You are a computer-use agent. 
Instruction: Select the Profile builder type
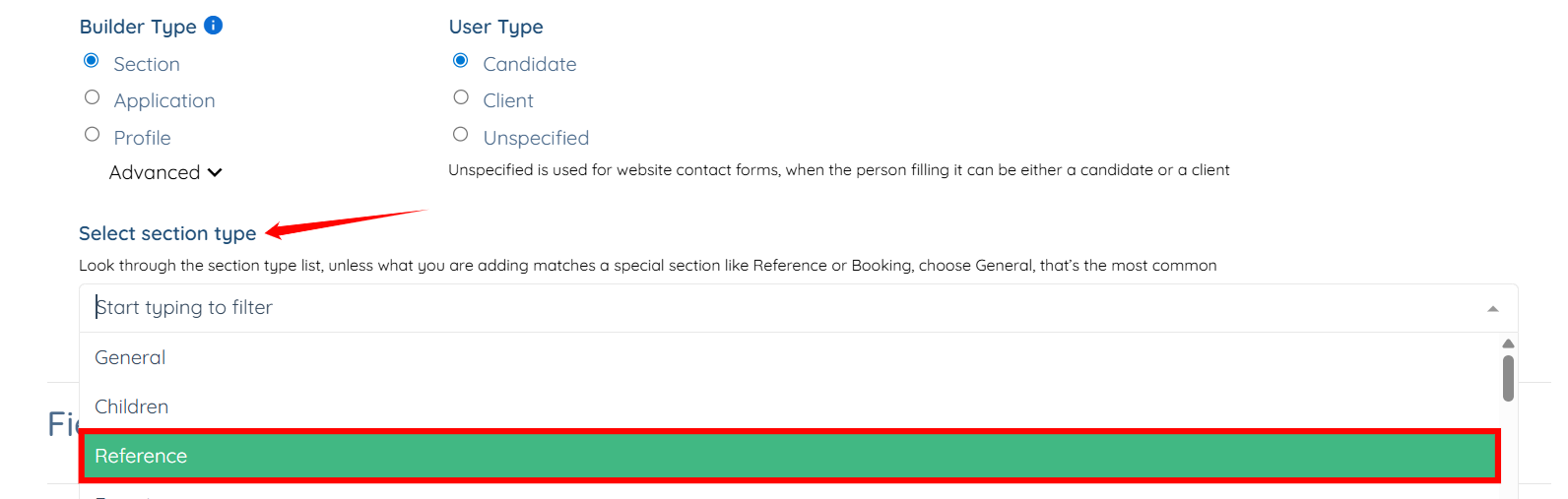click(x=92, y=135)
